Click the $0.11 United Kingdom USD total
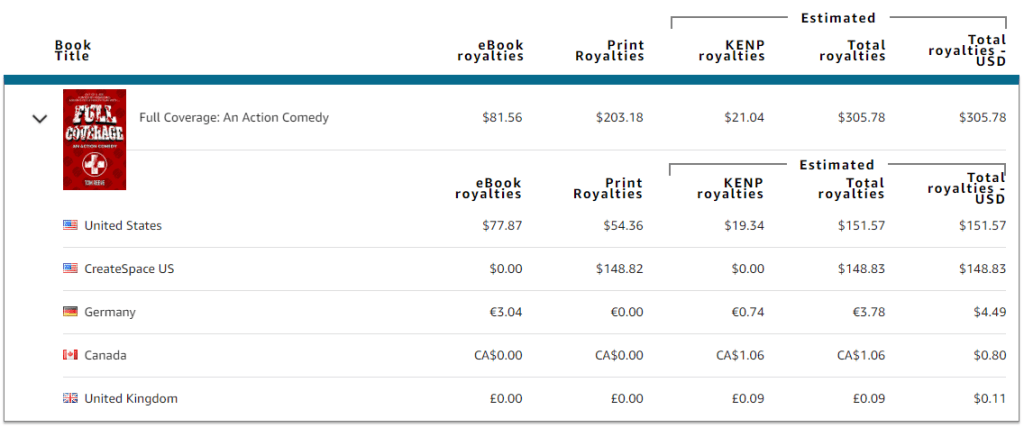This screenshot has width=1024, height=428. click(990, 399)
